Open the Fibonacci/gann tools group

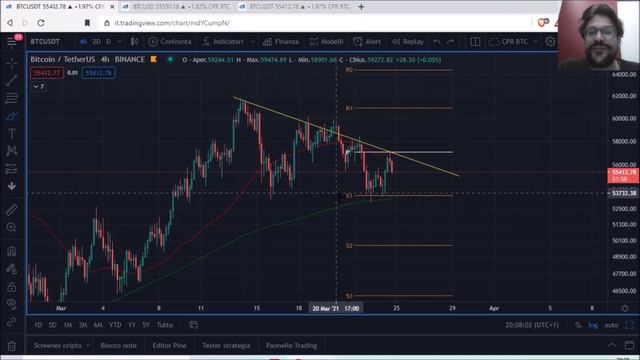click(11, 98)
